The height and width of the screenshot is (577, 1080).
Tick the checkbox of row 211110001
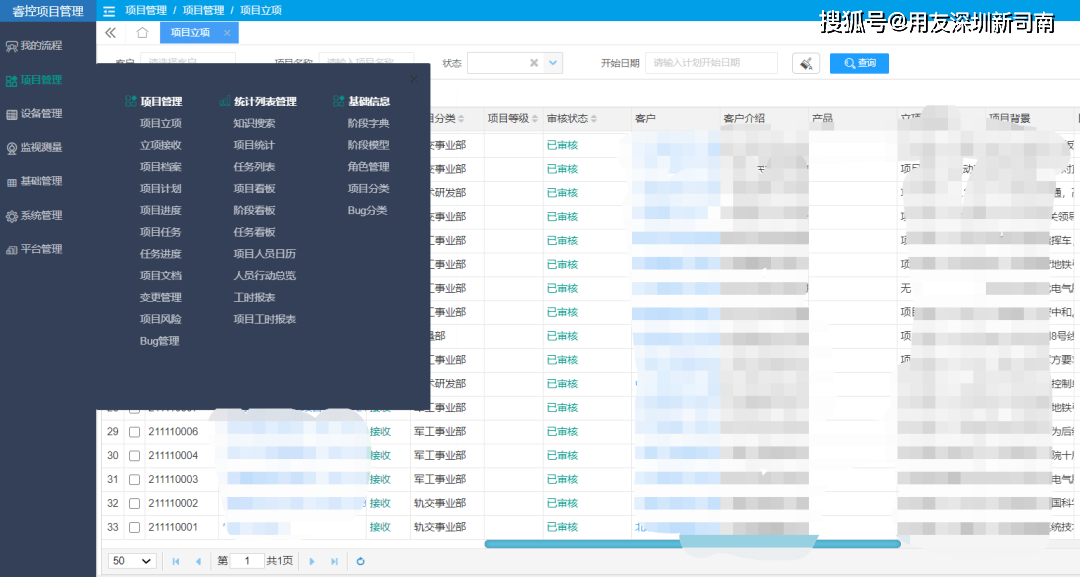click(x=134, y=527)
